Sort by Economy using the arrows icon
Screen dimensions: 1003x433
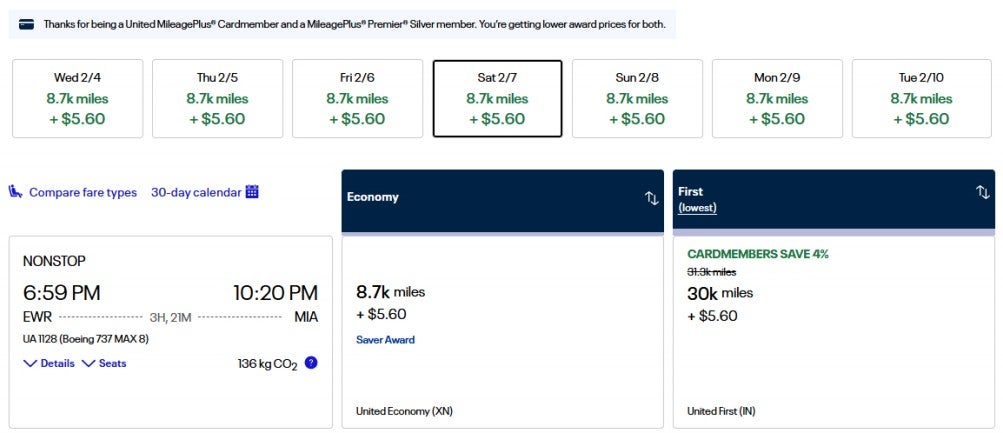(651, 198)
